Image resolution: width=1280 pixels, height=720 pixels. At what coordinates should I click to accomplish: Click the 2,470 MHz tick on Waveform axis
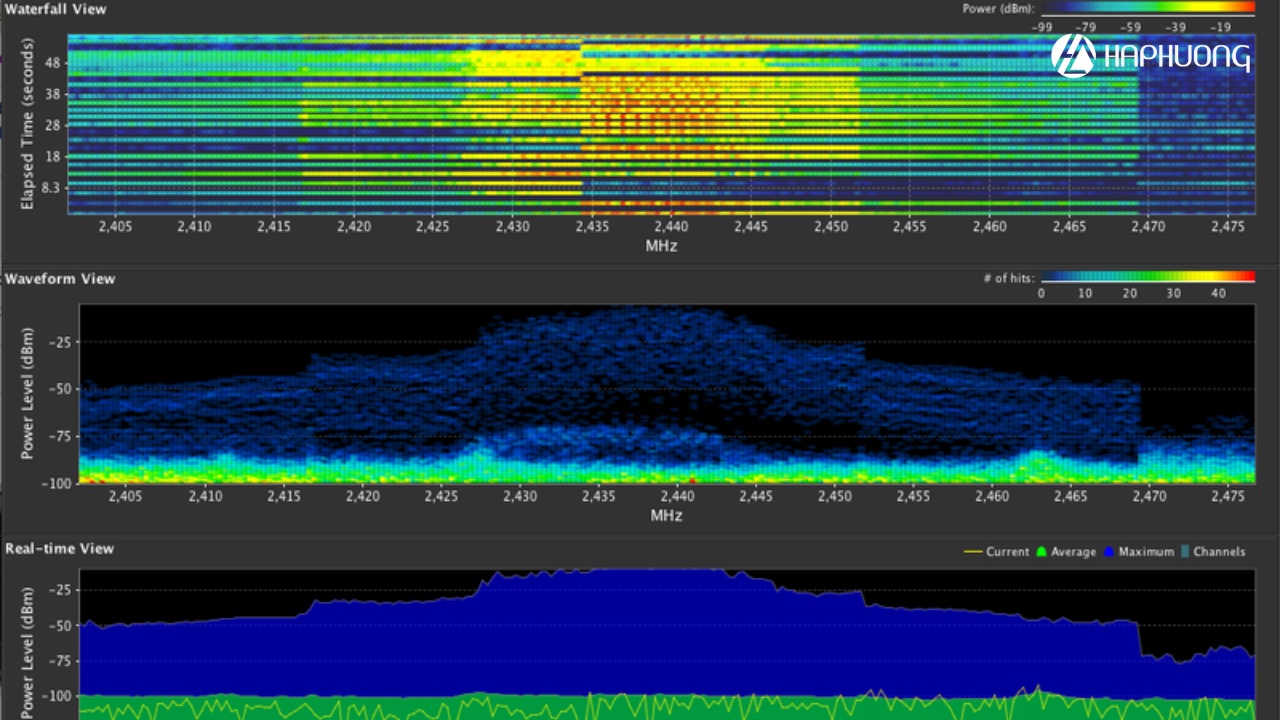coord(1150,496)
